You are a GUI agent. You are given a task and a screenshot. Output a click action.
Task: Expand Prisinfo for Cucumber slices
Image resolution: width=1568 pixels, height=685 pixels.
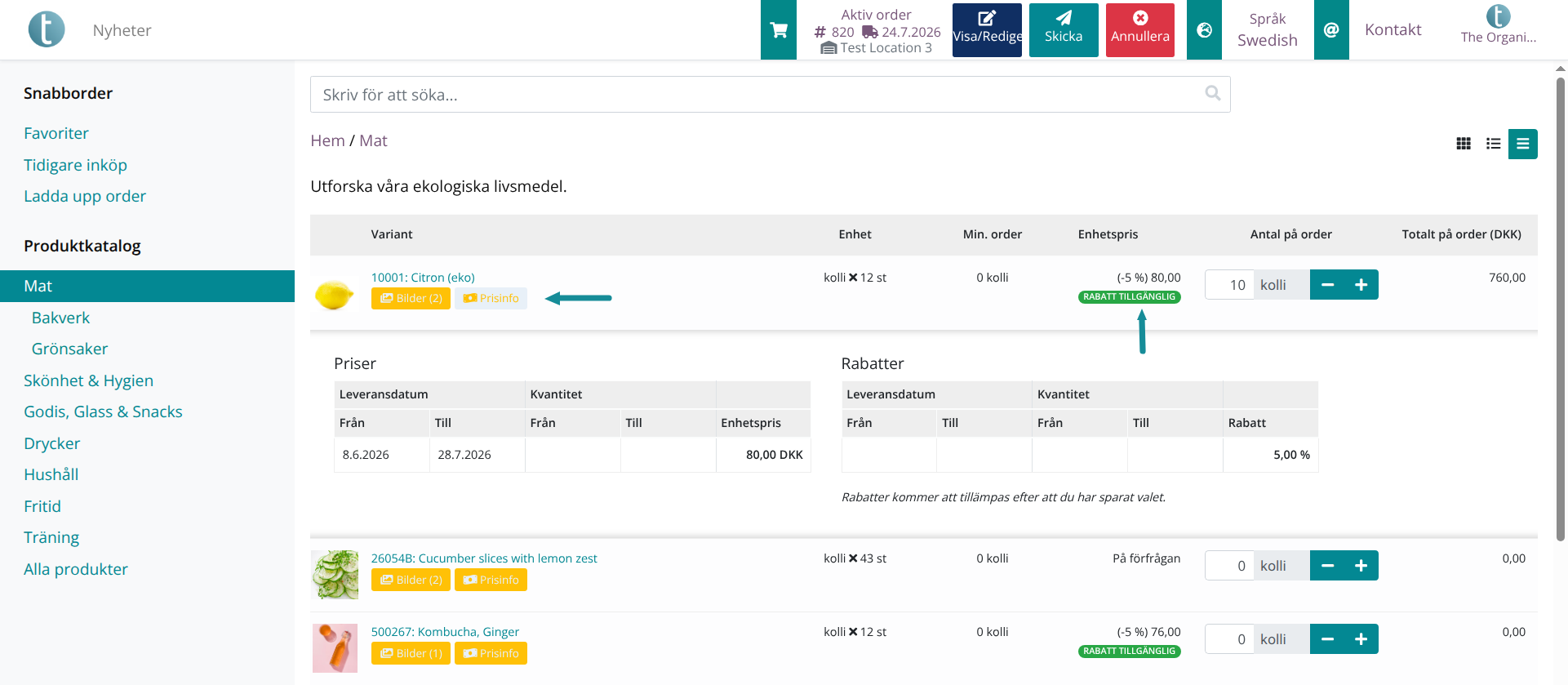point(491,580)
